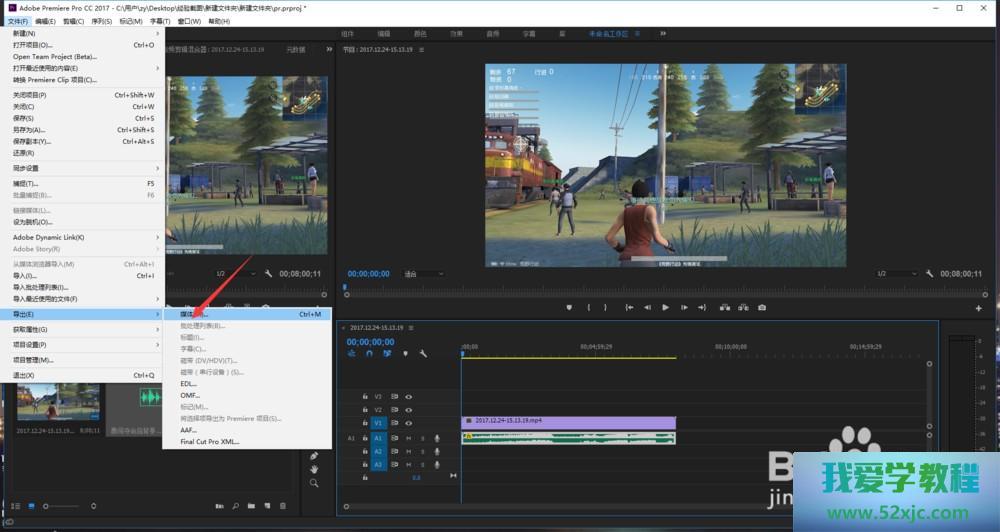1000x532 pixels.
Task: Click the Export Frame camera icon
Action: click(x=762, y=307)
